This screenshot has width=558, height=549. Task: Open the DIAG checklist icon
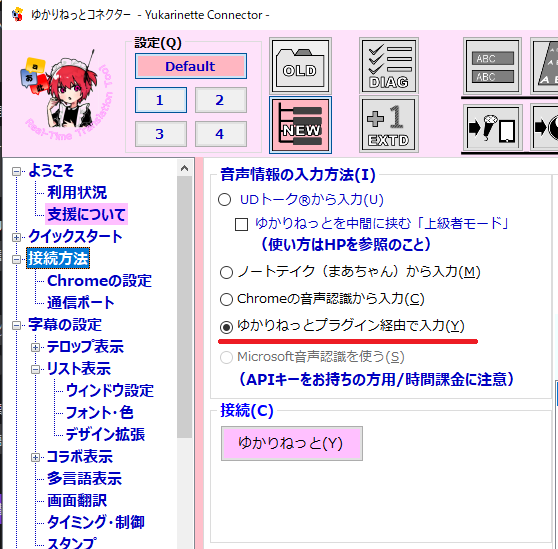click(x=389, y=65)
